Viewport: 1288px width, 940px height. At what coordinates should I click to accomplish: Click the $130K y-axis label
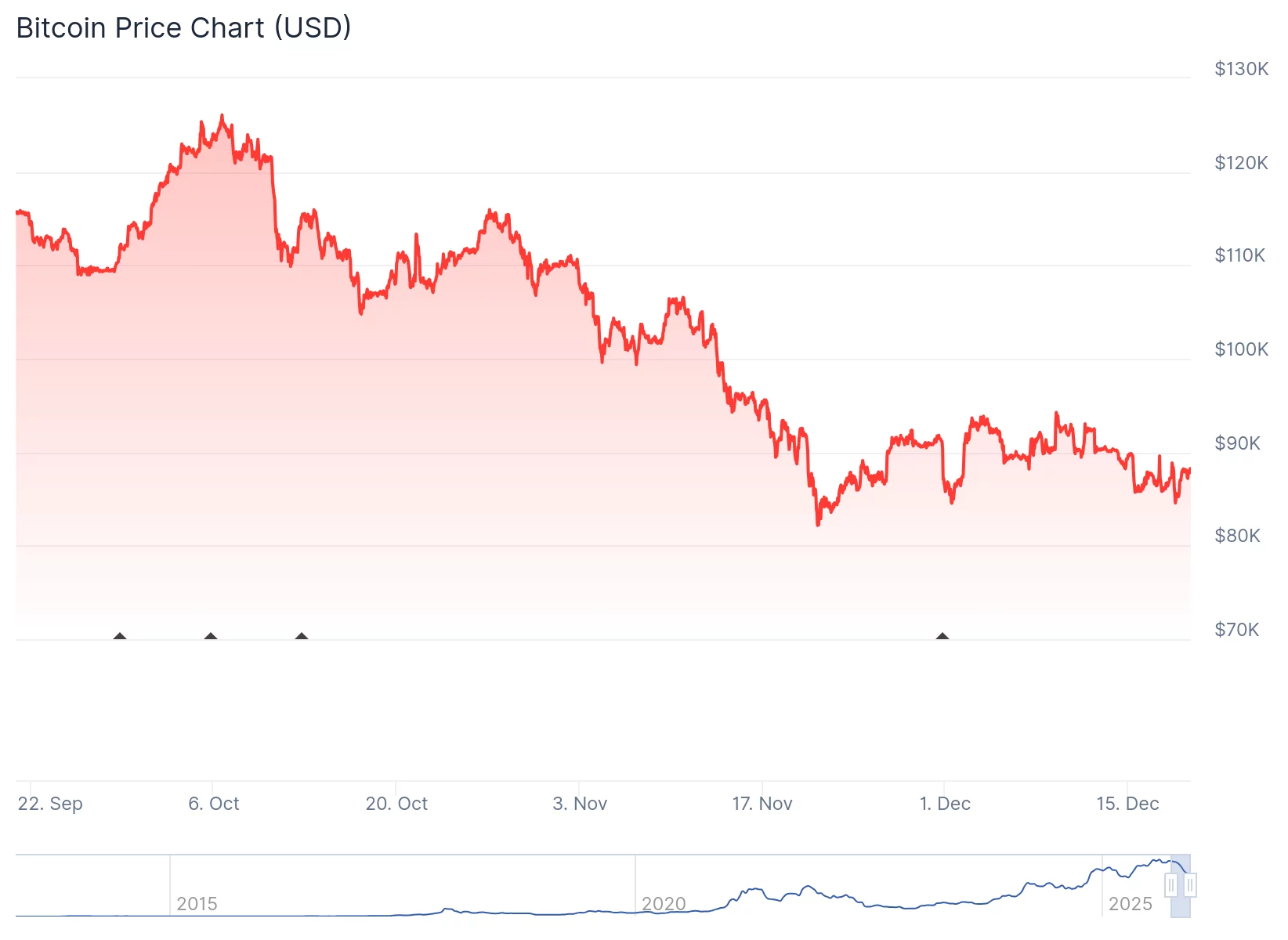click(1241, 69)
